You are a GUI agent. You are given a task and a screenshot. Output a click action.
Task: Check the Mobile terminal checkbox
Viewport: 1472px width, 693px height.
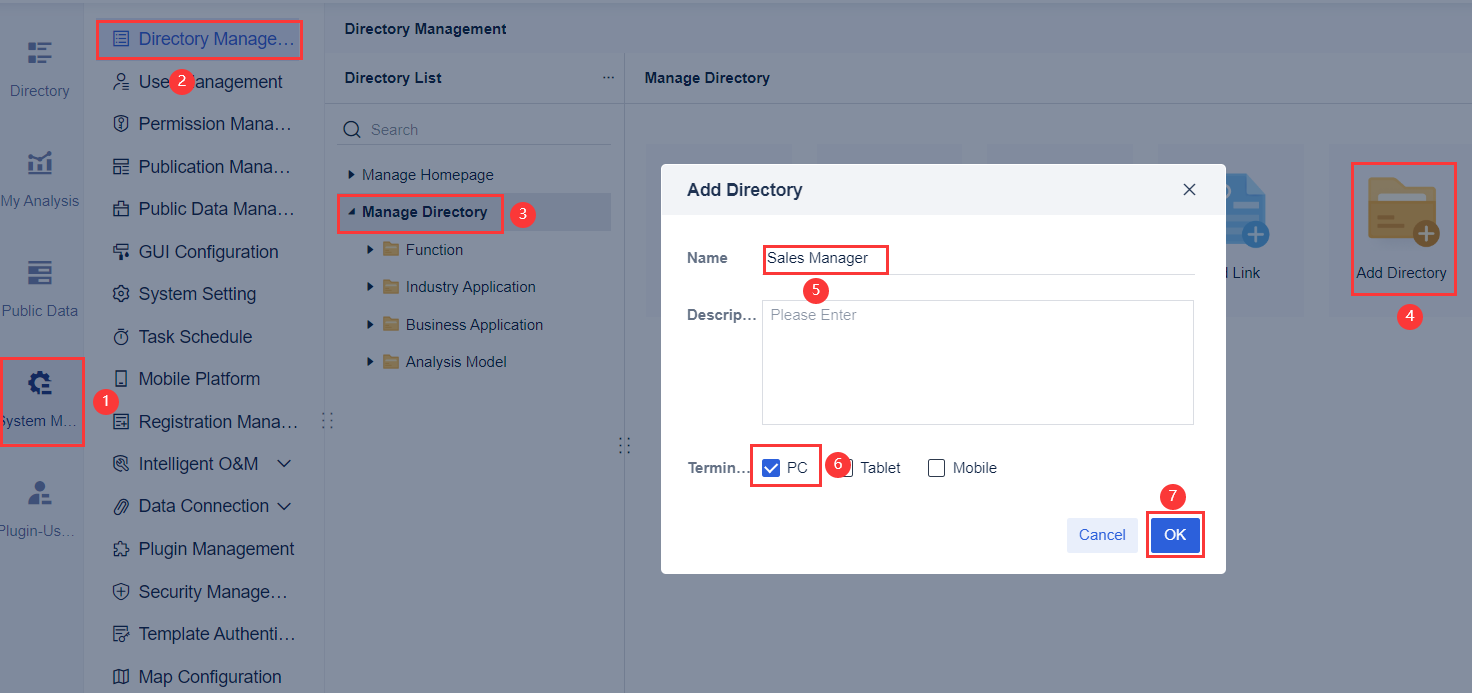pyautogui.click(x=936, y=468)
